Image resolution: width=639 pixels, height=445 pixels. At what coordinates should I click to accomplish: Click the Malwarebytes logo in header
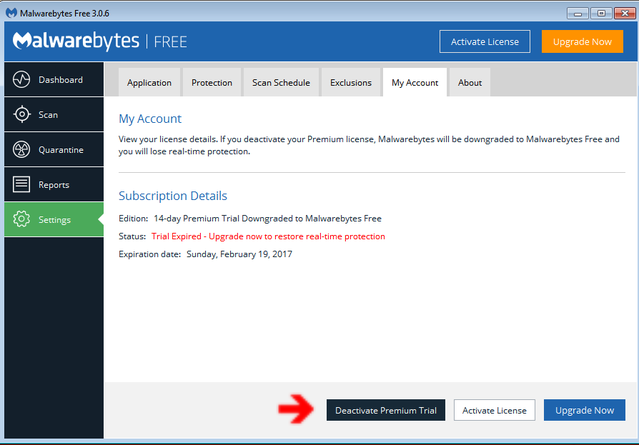point(76,41)
